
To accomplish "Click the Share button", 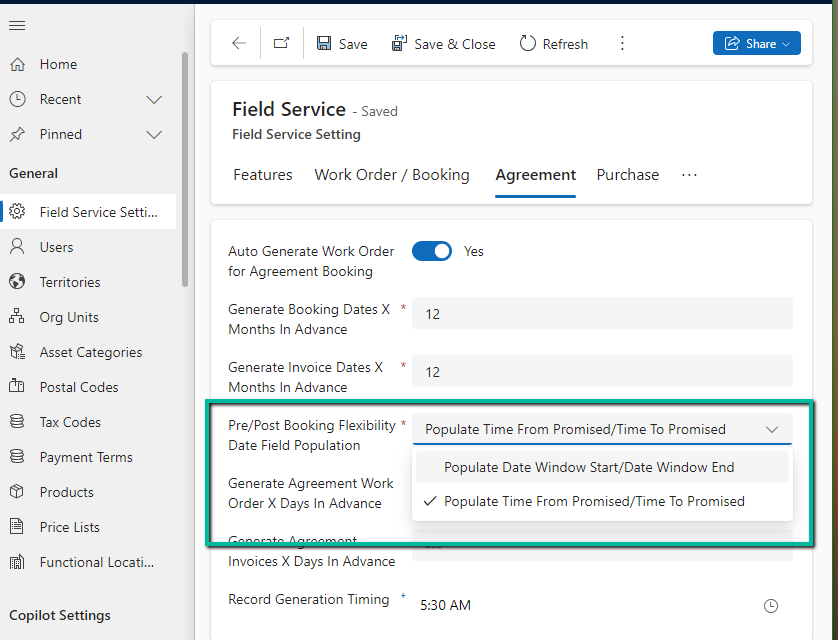I will (x=756, y=43).
